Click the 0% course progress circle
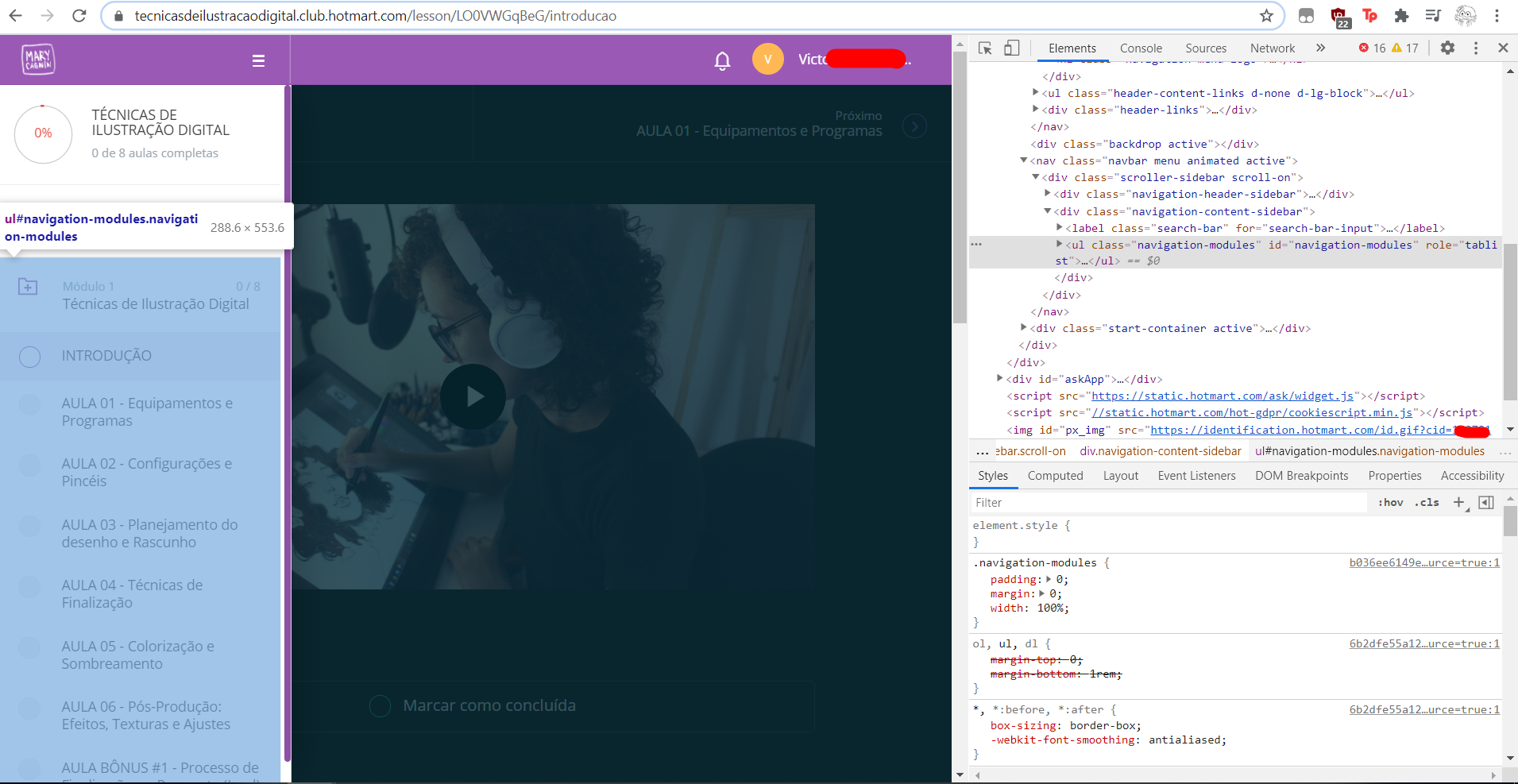This screenshot has width=1518, height=784. coord(43,133)
